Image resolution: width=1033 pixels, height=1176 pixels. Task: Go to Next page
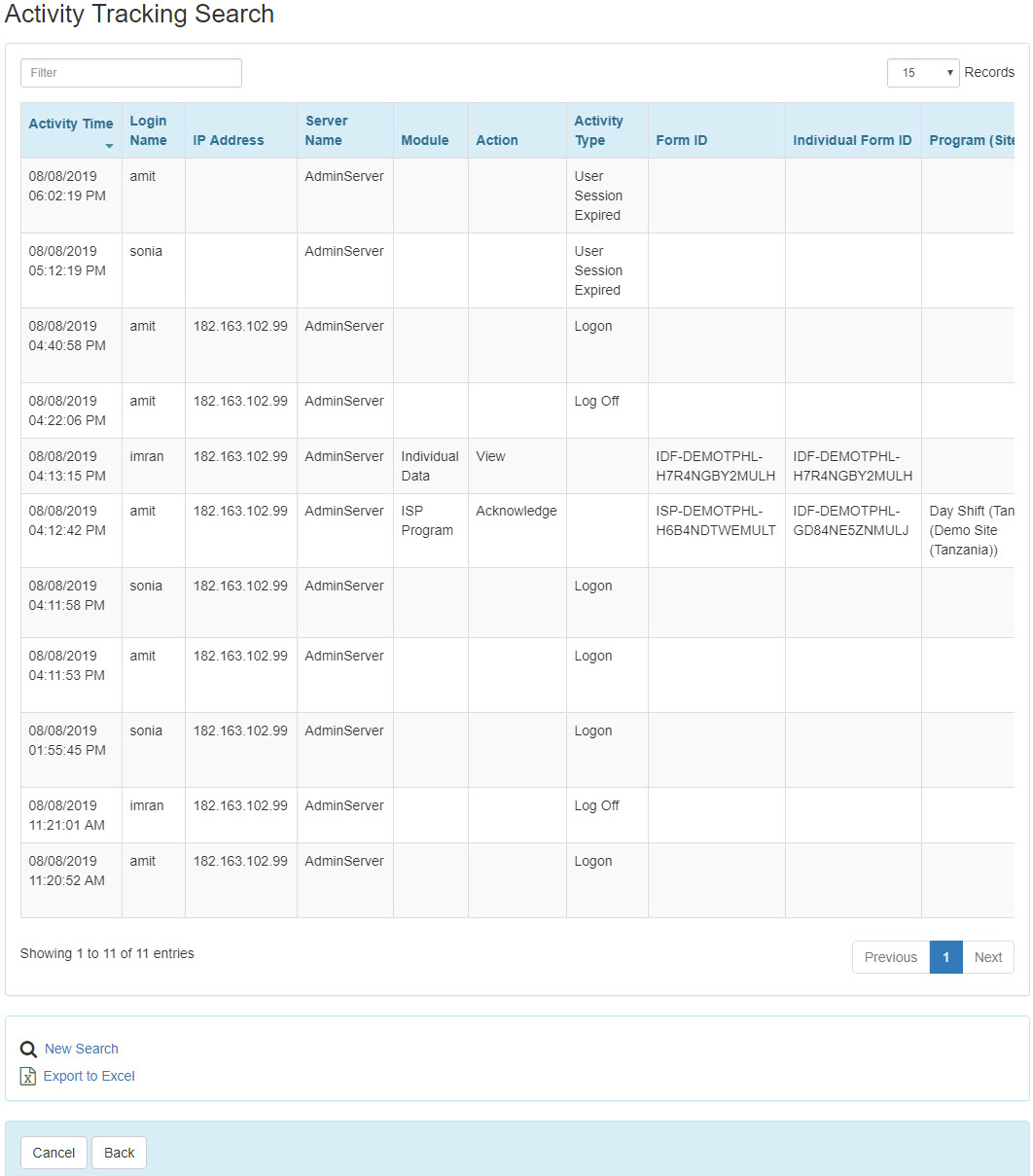tap(988, 957)
